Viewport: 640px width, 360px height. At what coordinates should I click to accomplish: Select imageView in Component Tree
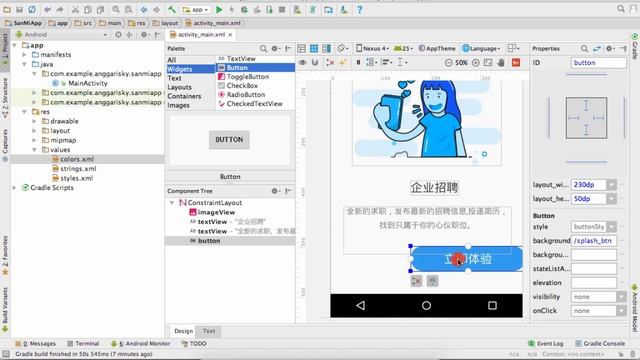coord(216,212)
